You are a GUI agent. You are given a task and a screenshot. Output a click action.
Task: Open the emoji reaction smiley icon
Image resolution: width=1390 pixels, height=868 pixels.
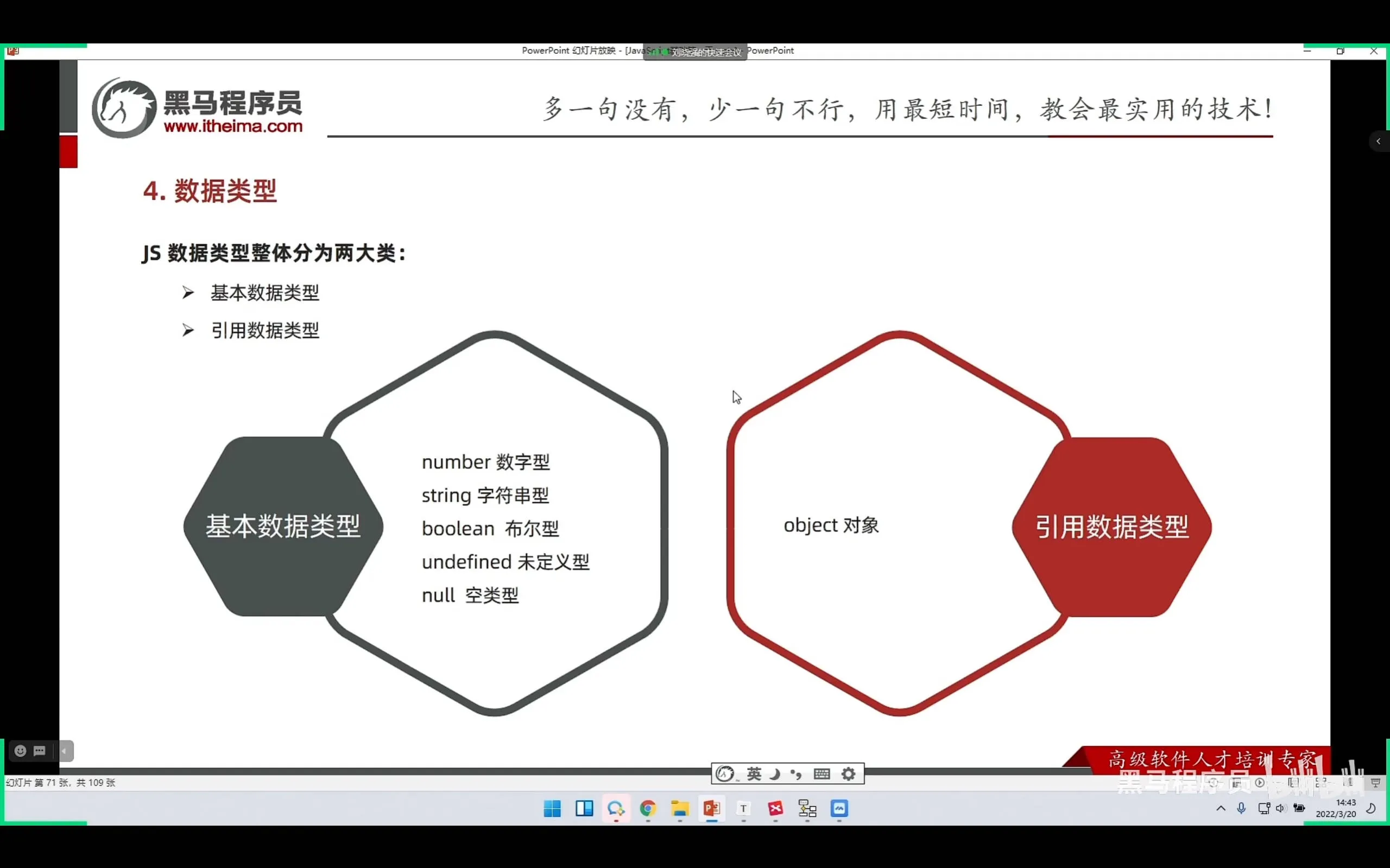[20, 751]
